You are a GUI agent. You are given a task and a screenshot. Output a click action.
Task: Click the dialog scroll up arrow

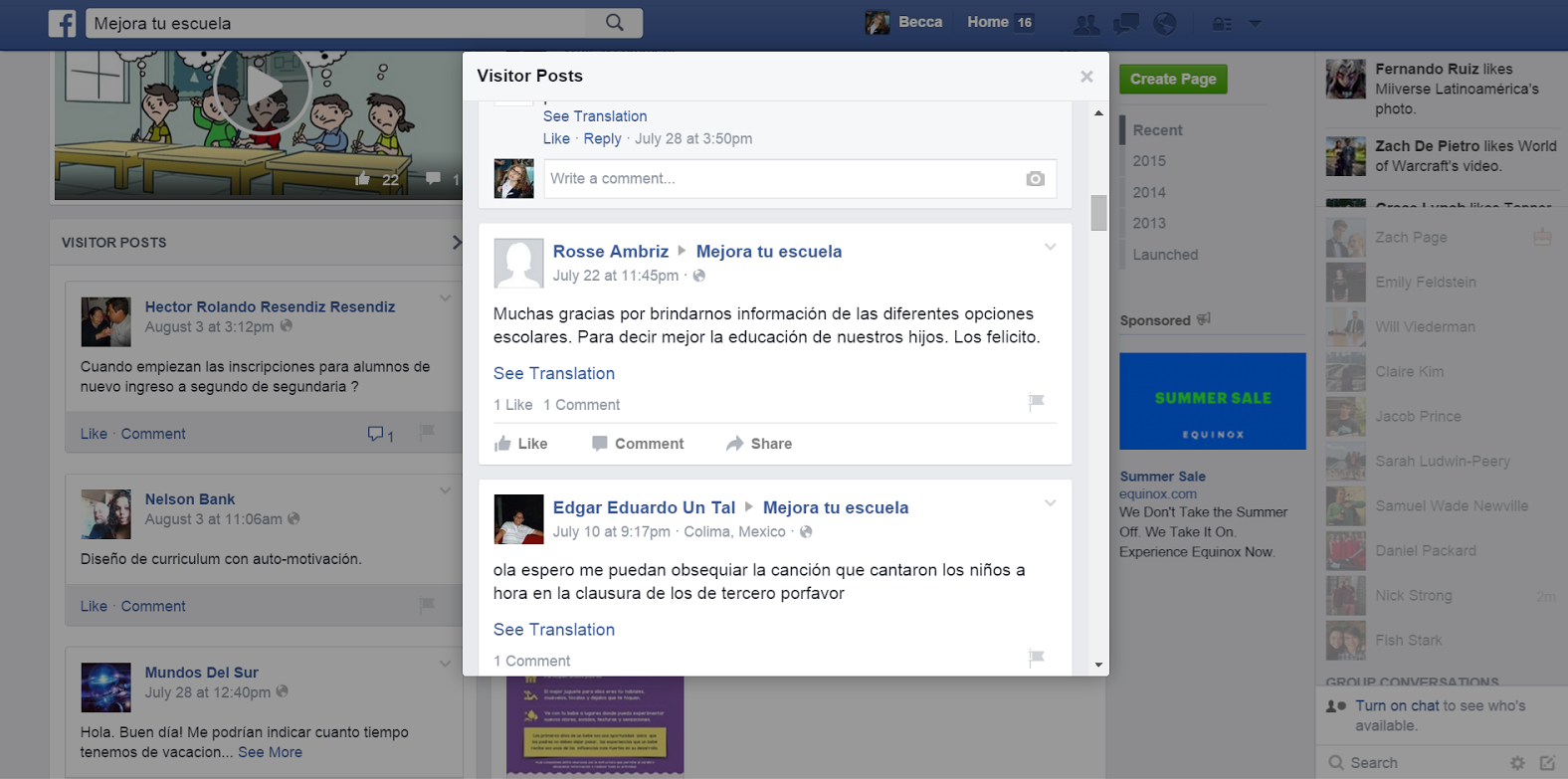(1098, 112)
